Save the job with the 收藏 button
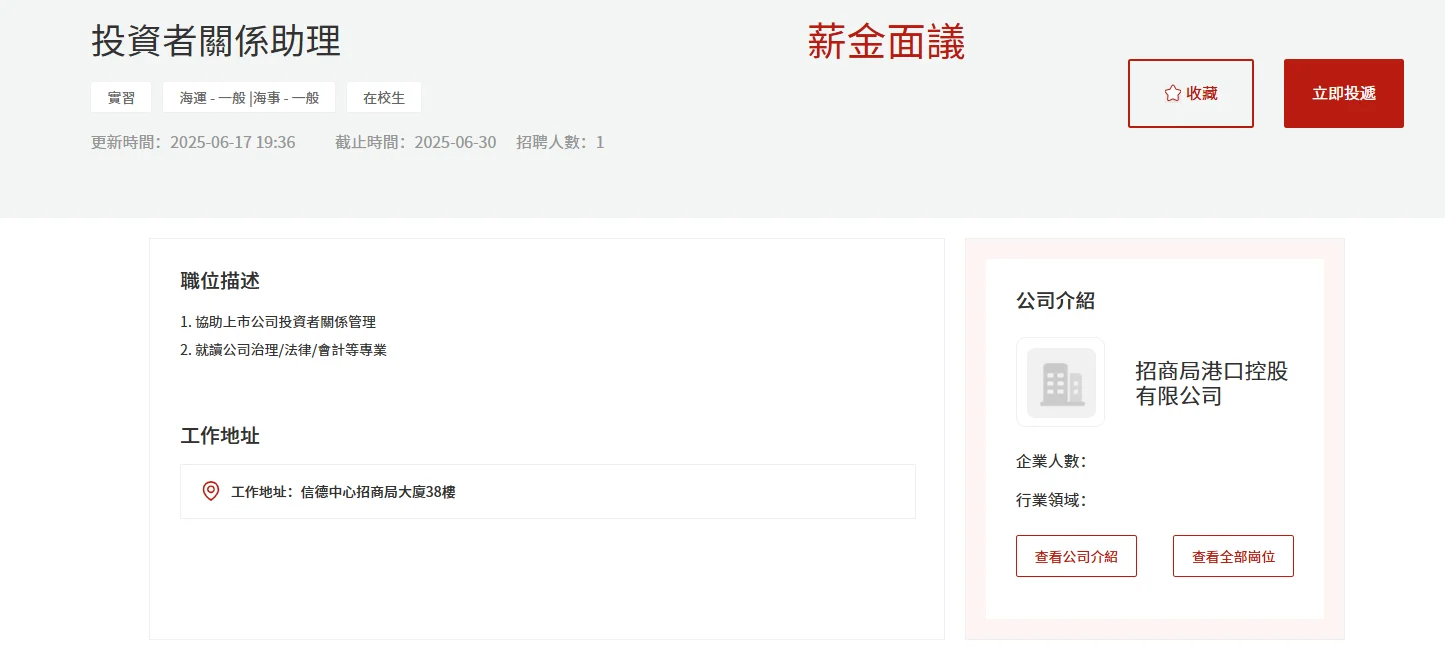This screenshot has width=1445, height=670. [1191, 93]
